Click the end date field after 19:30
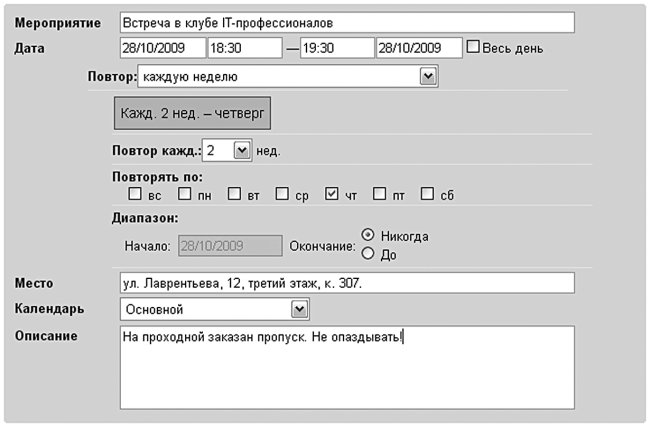The height and width of the screenshot is (428, 650). [x=419, y=48]
